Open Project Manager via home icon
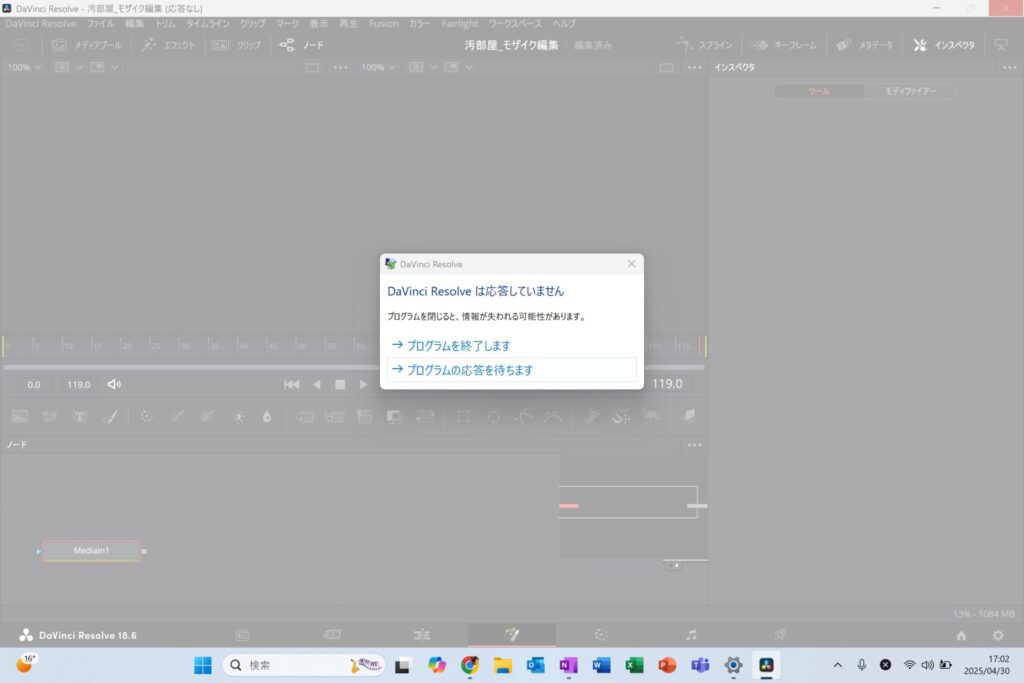This screenshot has height=683, width=1024. pyautogui.click(x=961, y=635)
